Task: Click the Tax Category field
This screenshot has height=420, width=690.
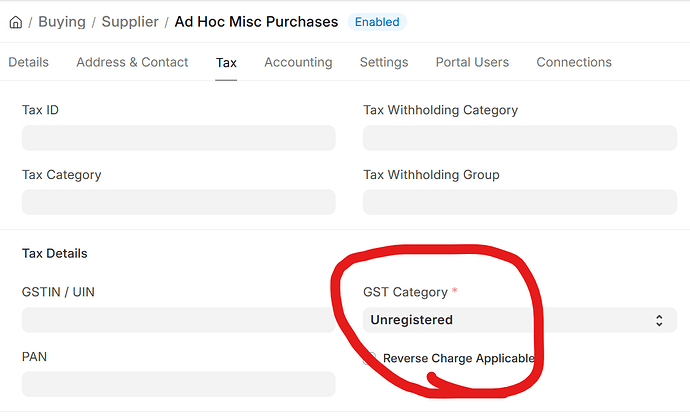Action: tap(178, 202)
